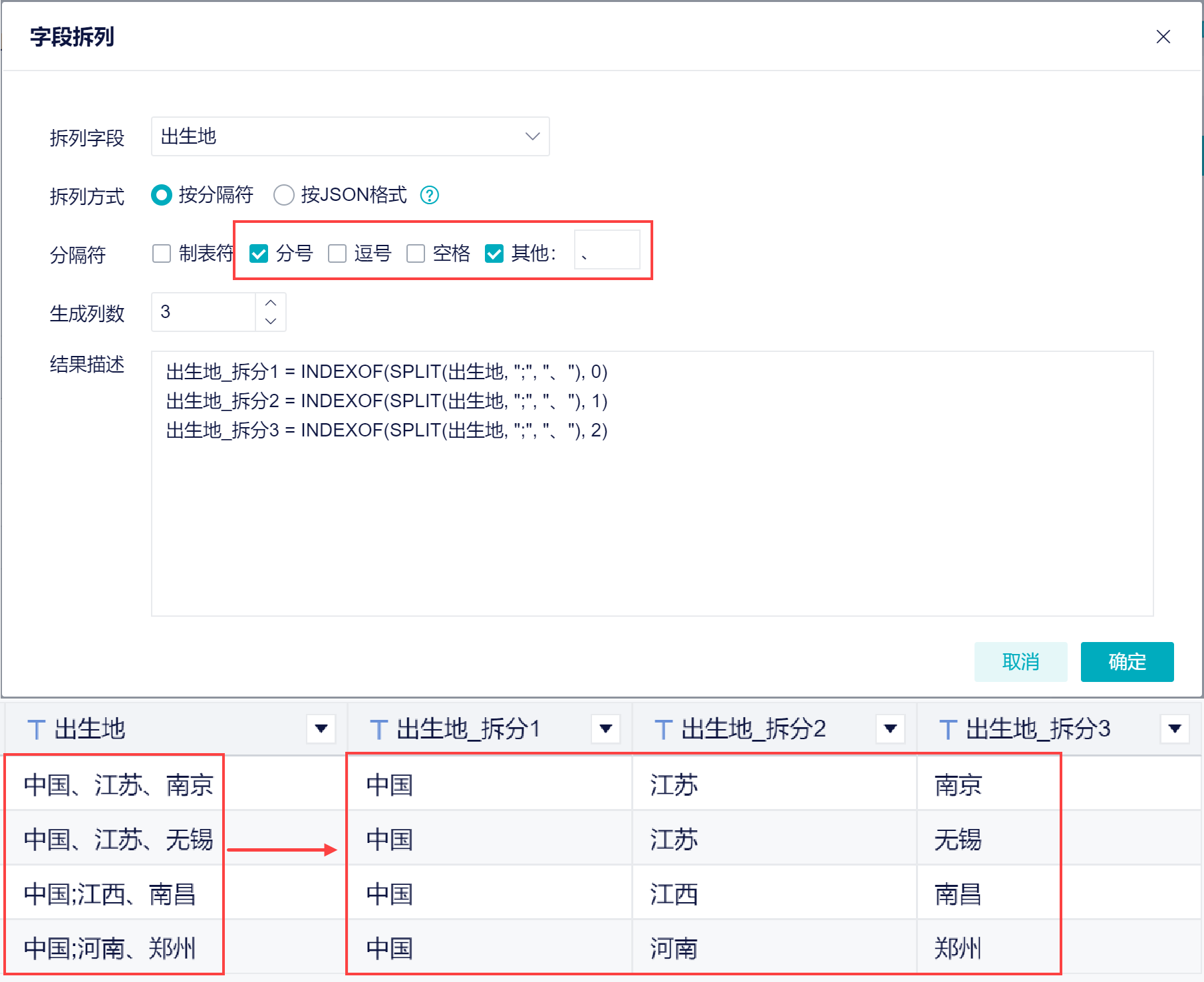
Task: Increase the 生成列数 value with up arrow
Action: pyautogui.click(x=271, y=303)
